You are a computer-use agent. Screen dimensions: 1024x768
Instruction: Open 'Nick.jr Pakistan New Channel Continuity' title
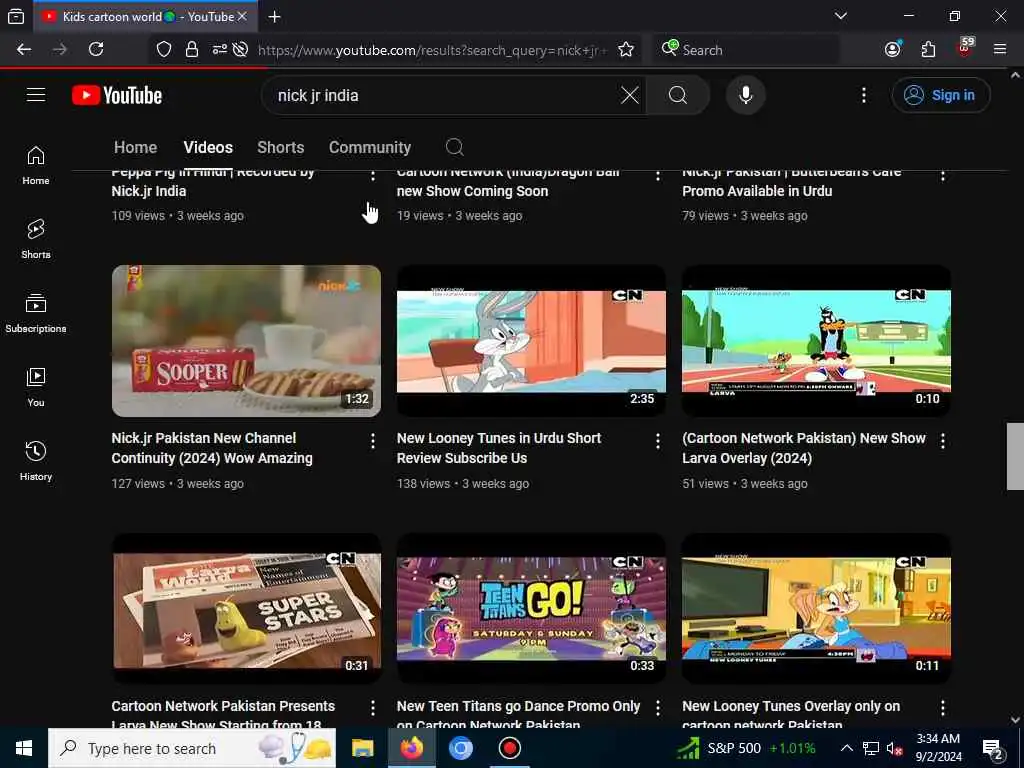pos(212,448)
